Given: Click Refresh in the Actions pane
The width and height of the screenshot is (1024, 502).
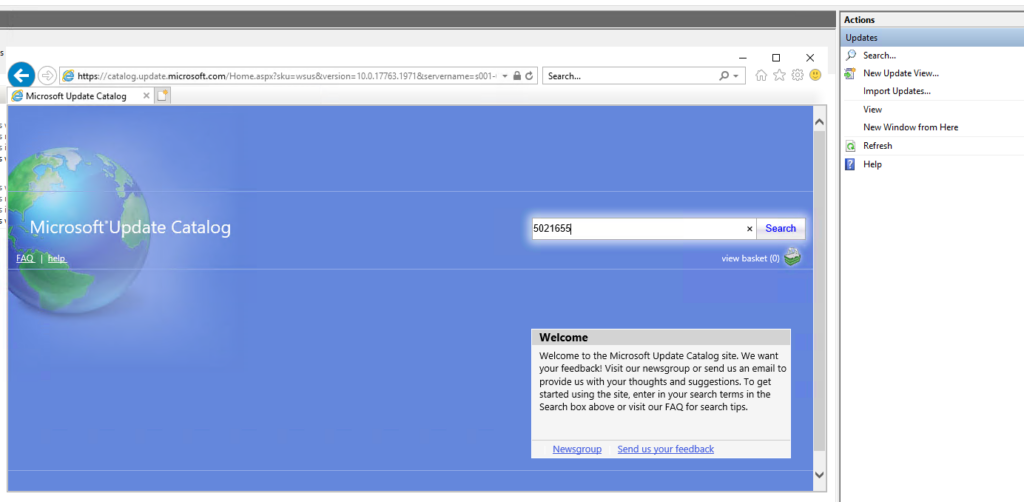Looking at the screenshot, I should click(877, 146).
